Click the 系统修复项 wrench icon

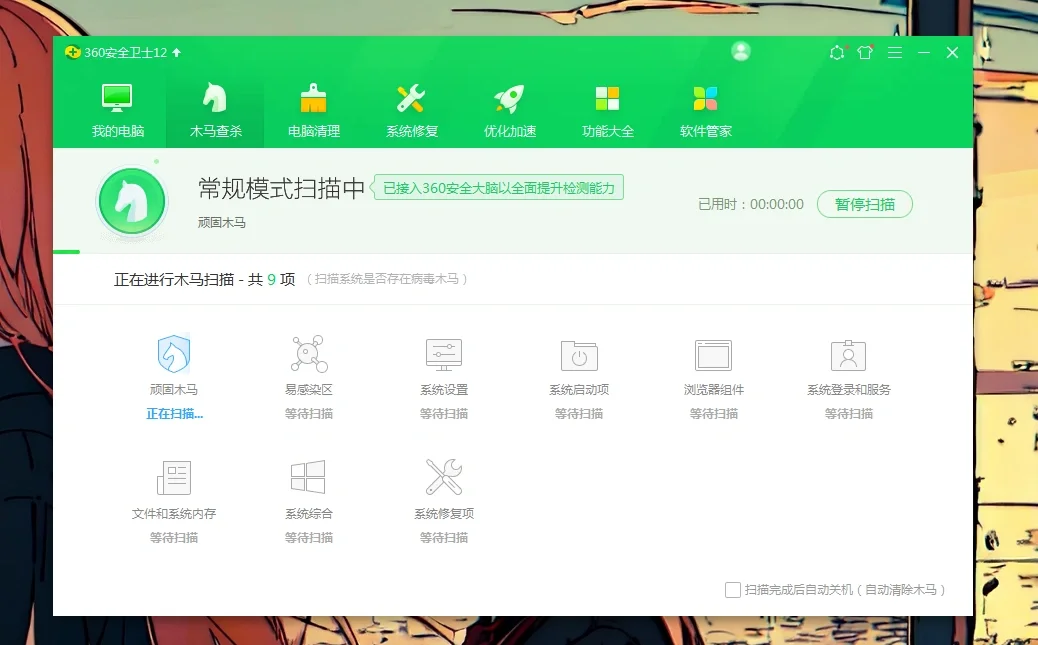coord(443,478)
